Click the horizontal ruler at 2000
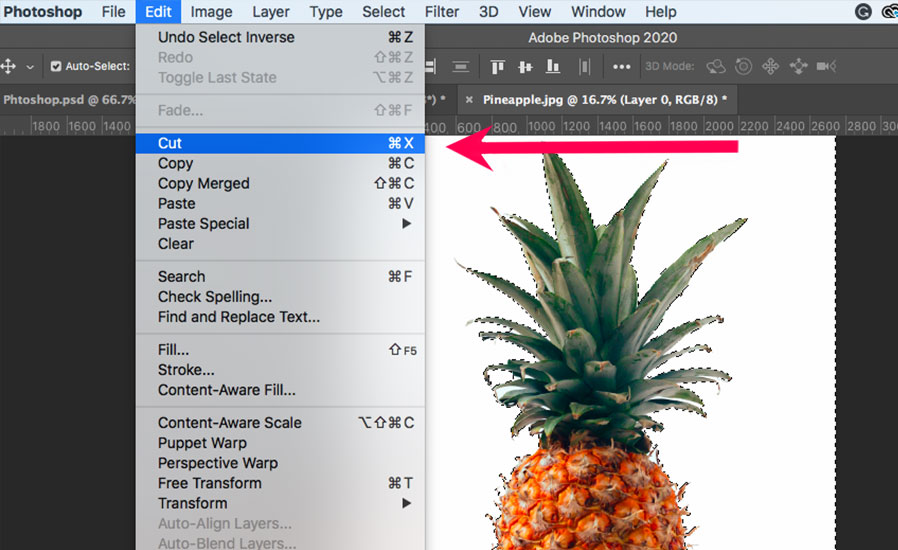 (718, 126)
